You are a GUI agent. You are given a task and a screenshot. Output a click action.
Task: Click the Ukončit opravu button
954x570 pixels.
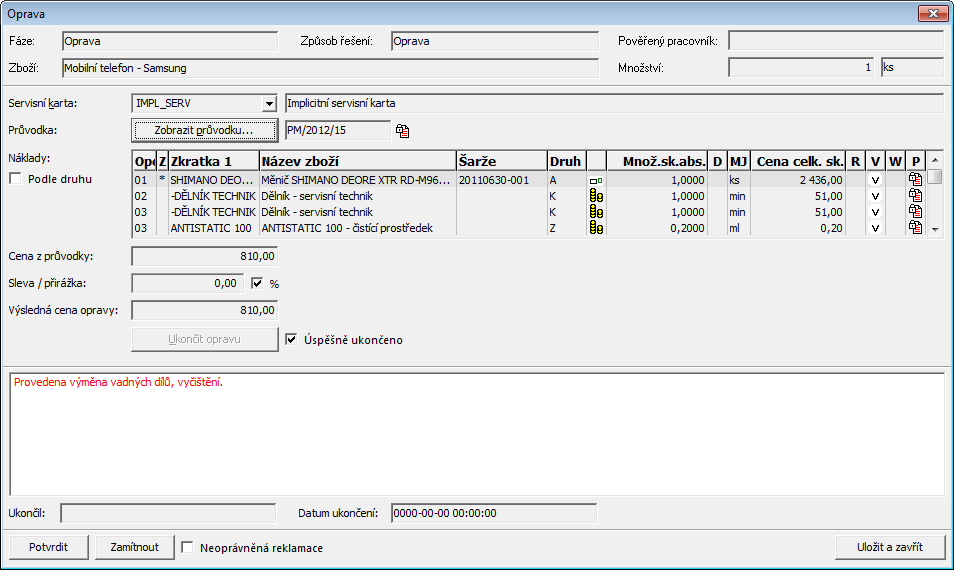click(204, 339)
